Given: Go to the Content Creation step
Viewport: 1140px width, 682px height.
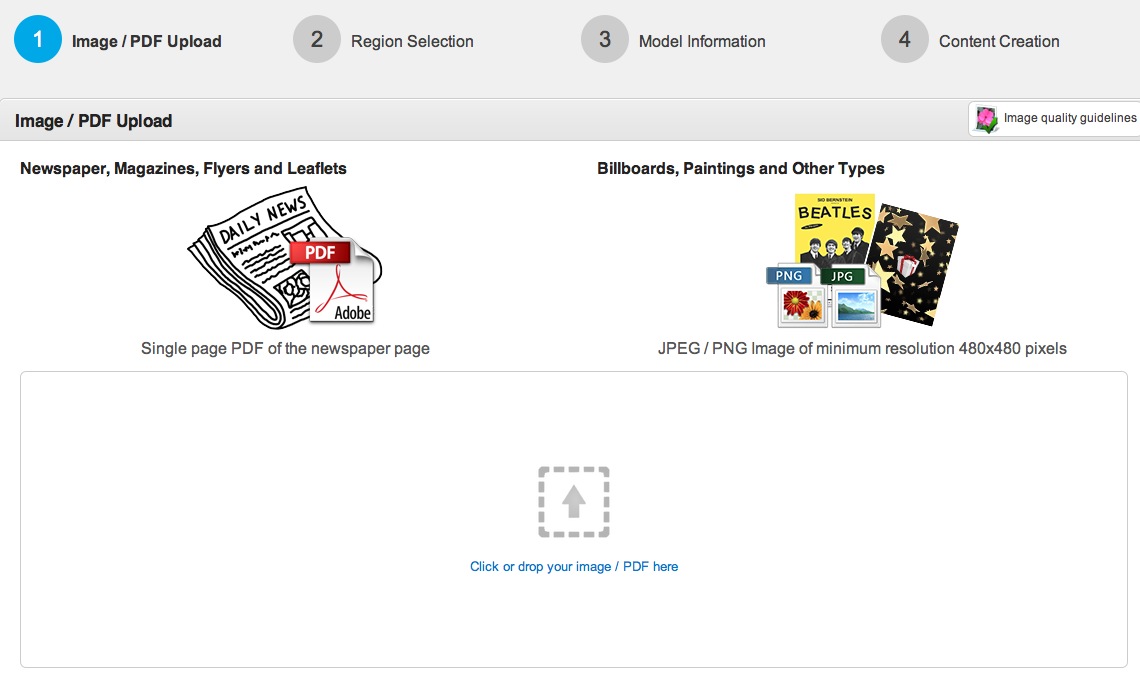Looking at the screenshot, I should click(x=999, y=41).
